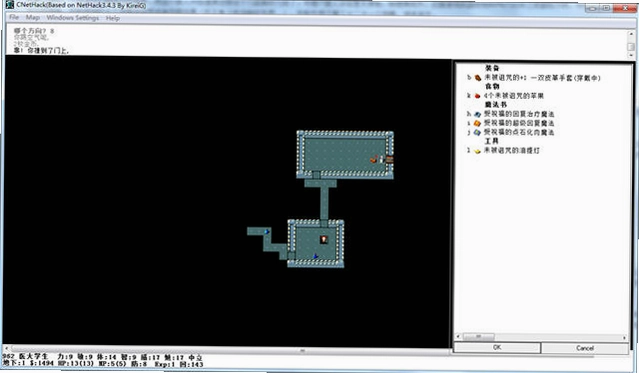This screenshot has height=373, width=639.
Task: Click the yellow oil lamp icon in the inventory
Action: pyautogui.click(x=478, y=151)
